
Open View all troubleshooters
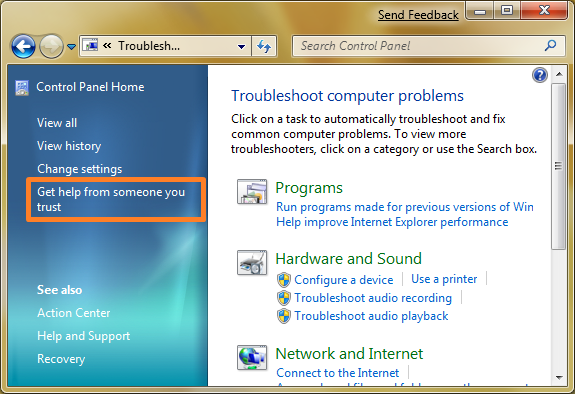click(57, 123)
